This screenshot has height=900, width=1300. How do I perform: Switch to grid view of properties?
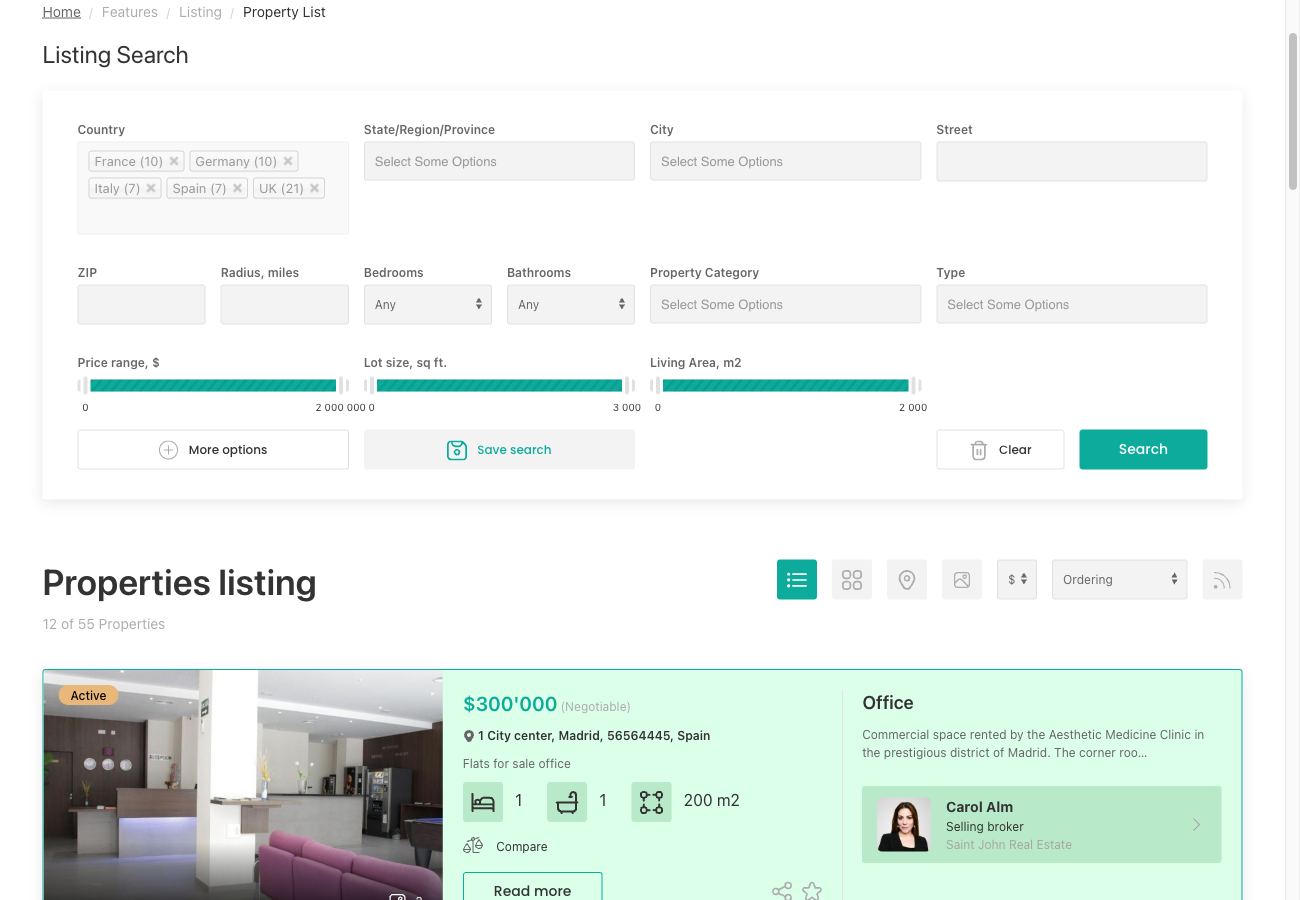[x=851, y=579]
